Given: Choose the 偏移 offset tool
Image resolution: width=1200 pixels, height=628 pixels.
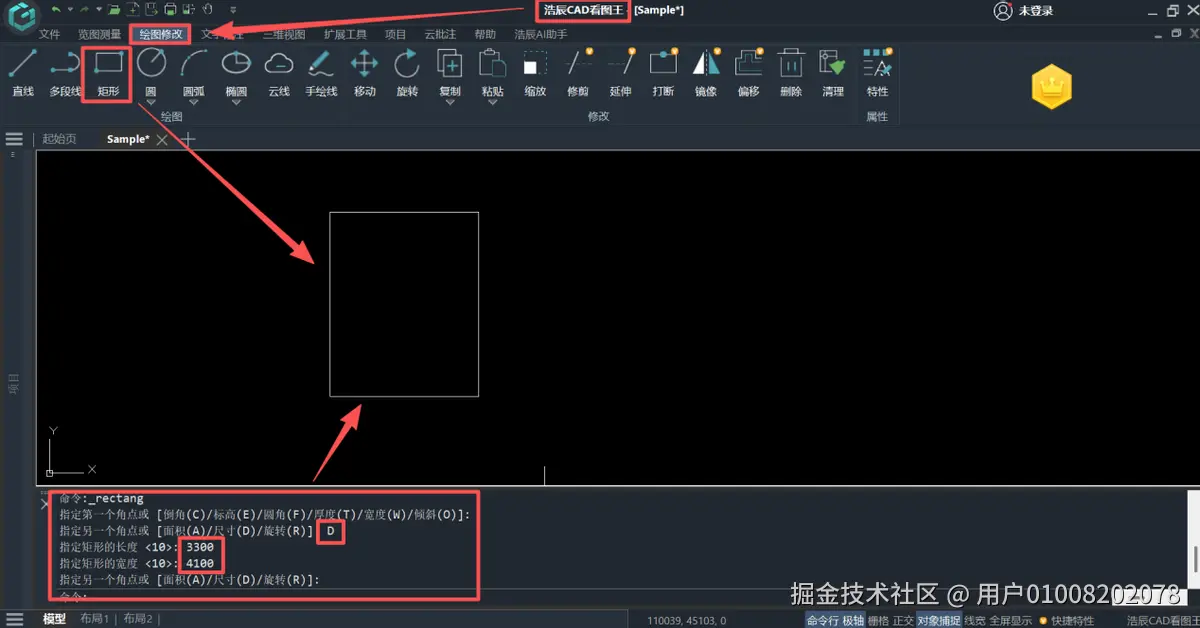Looking at the screenshot, I should click(x=748, y=72).
